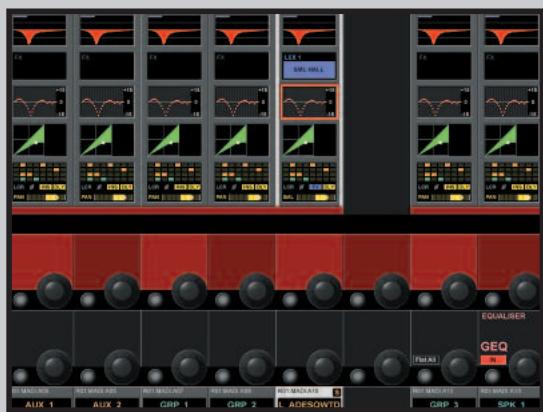543x412 pixels.
Task: Open the bus routing matrix on GRP 1
Action: coord(174,172)
